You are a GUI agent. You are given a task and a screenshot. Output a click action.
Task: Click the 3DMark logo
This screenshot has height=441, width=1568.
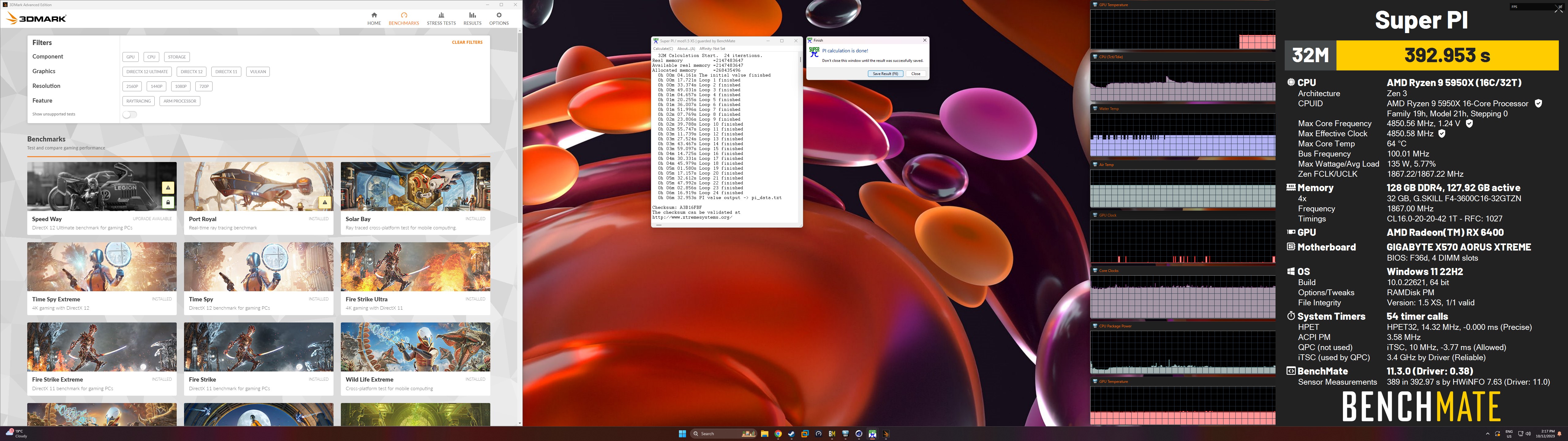[x=36, y=18]
